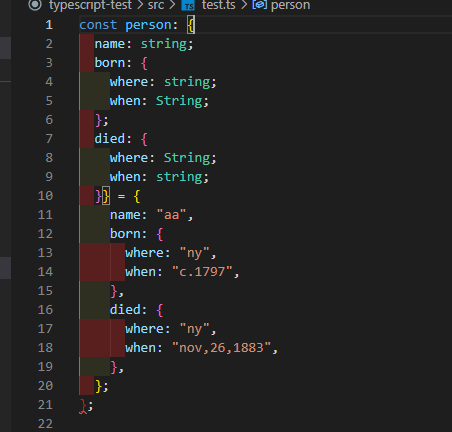Click the "nov,26,1883" string value

click(221, 348)
